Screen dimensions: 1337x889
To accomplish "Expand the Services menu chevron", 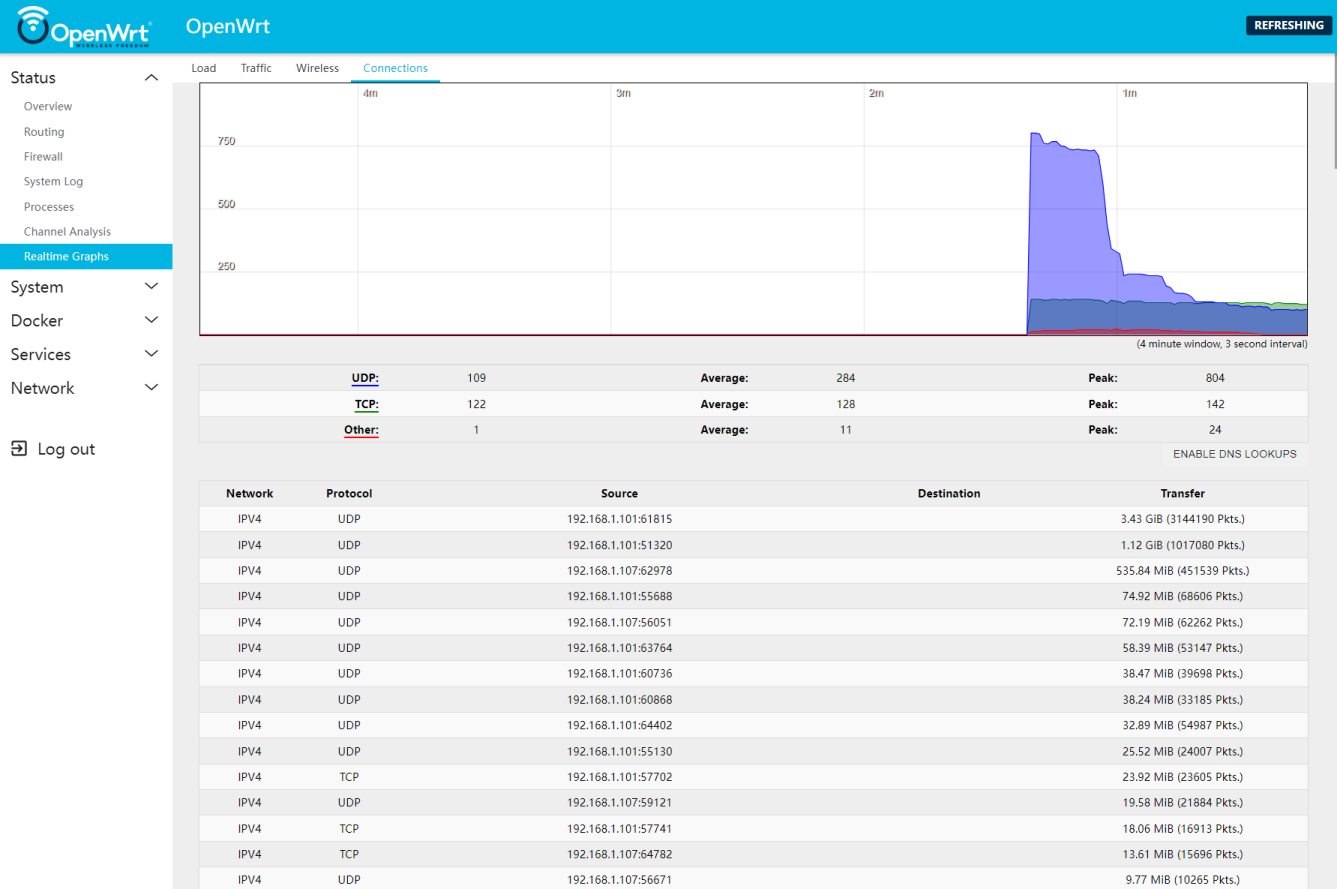I will coord(151,354).
